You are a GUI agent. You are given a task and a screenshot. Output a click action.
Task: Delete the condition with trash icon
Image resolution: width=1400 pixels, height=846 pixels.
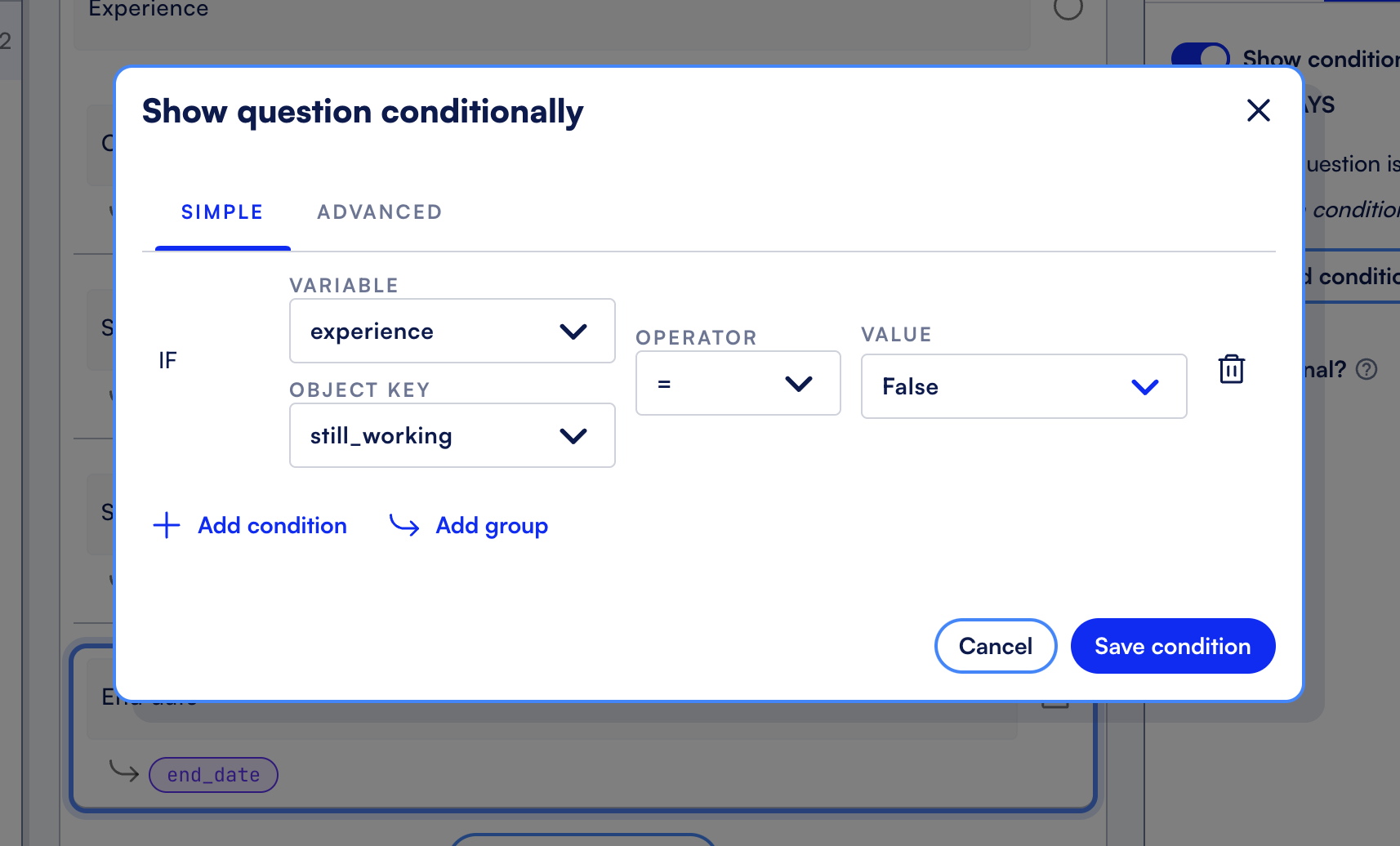(x=1231, y=369)
